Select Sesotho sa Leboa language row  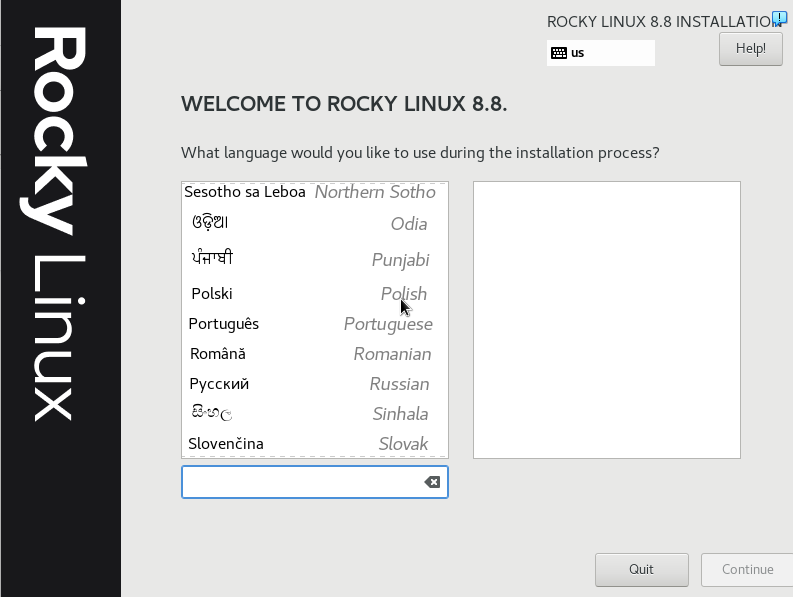(x=315, y=192)
